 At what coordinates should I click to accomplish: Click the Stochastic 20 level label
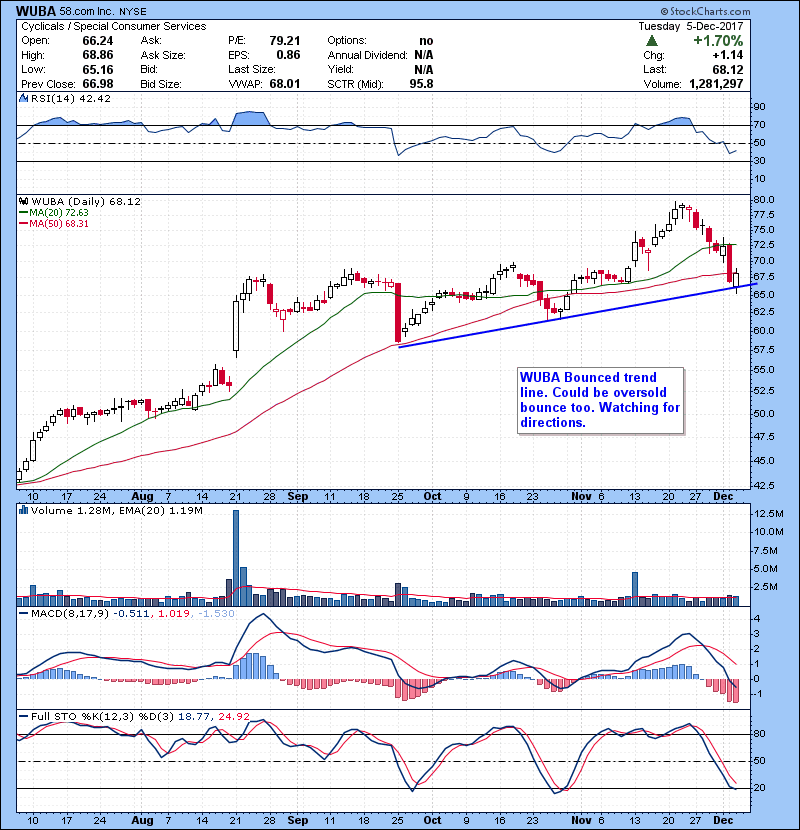pyautogui.click(x=759, y=788)
